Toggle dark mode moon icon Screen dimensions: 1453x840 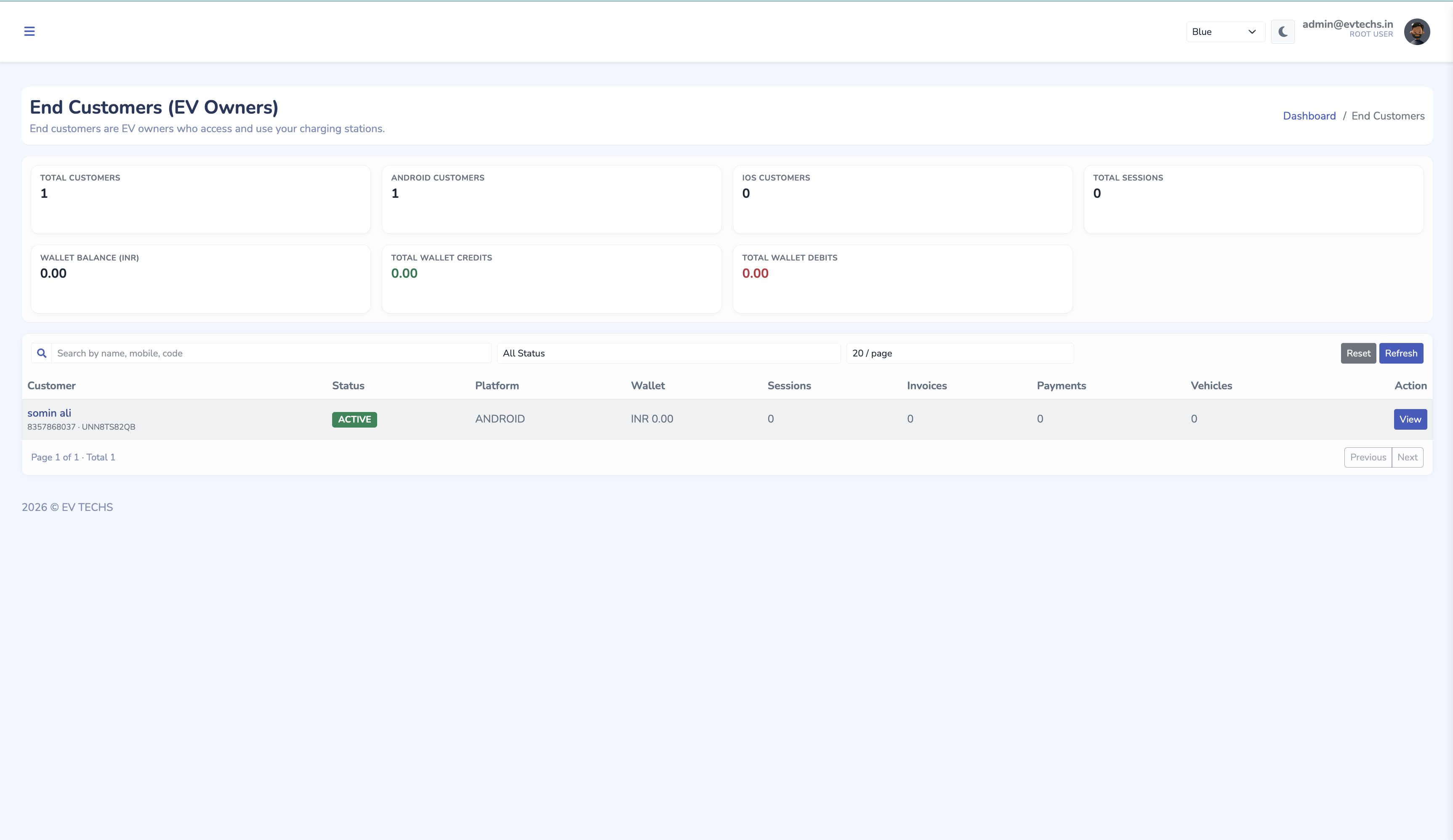coord(1283,32)
